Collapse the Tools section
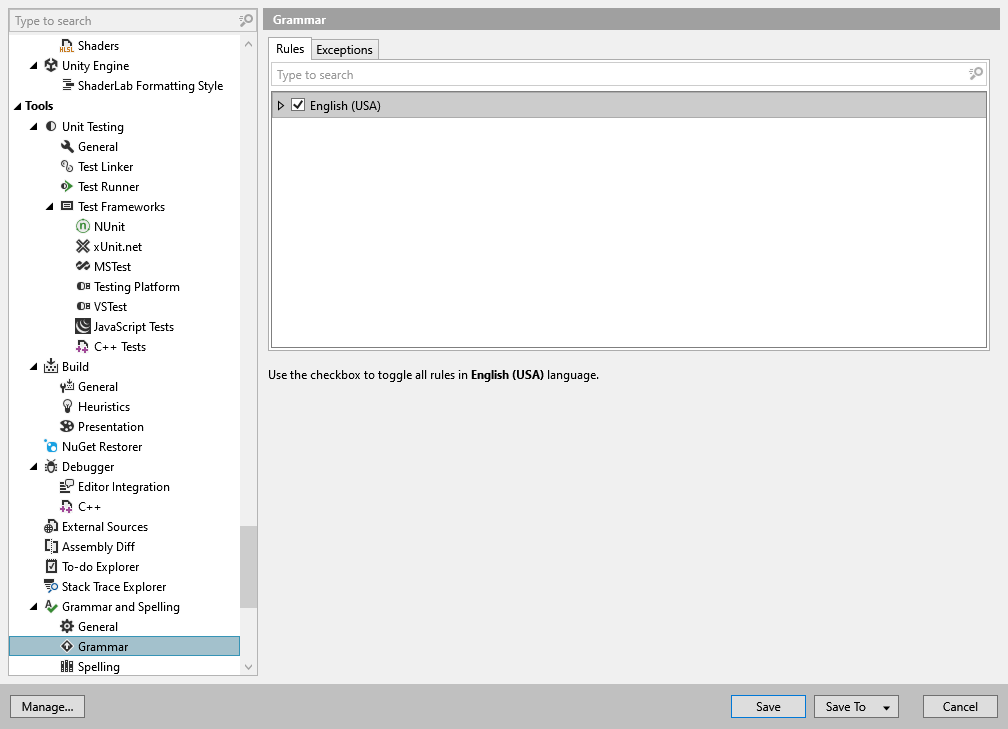Screen dimensions: 1008x729 tap(16, 105)
